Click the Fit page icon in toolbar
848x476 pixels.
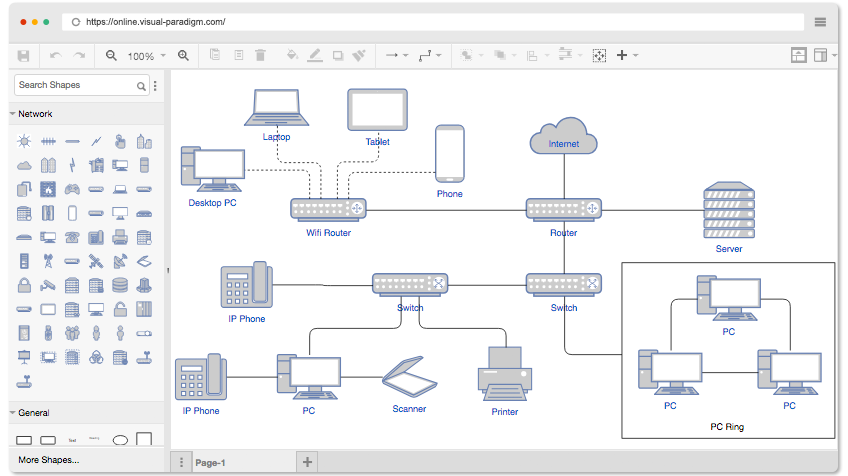[x=599, y=55]
